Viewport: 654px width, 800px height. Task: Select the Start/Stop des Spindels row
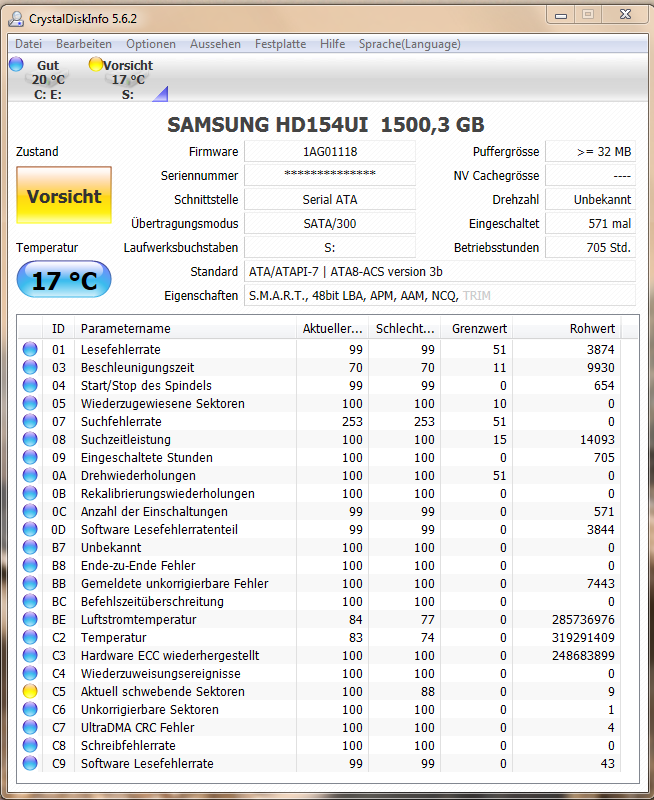pyautogui.click(x=320, y=385)
